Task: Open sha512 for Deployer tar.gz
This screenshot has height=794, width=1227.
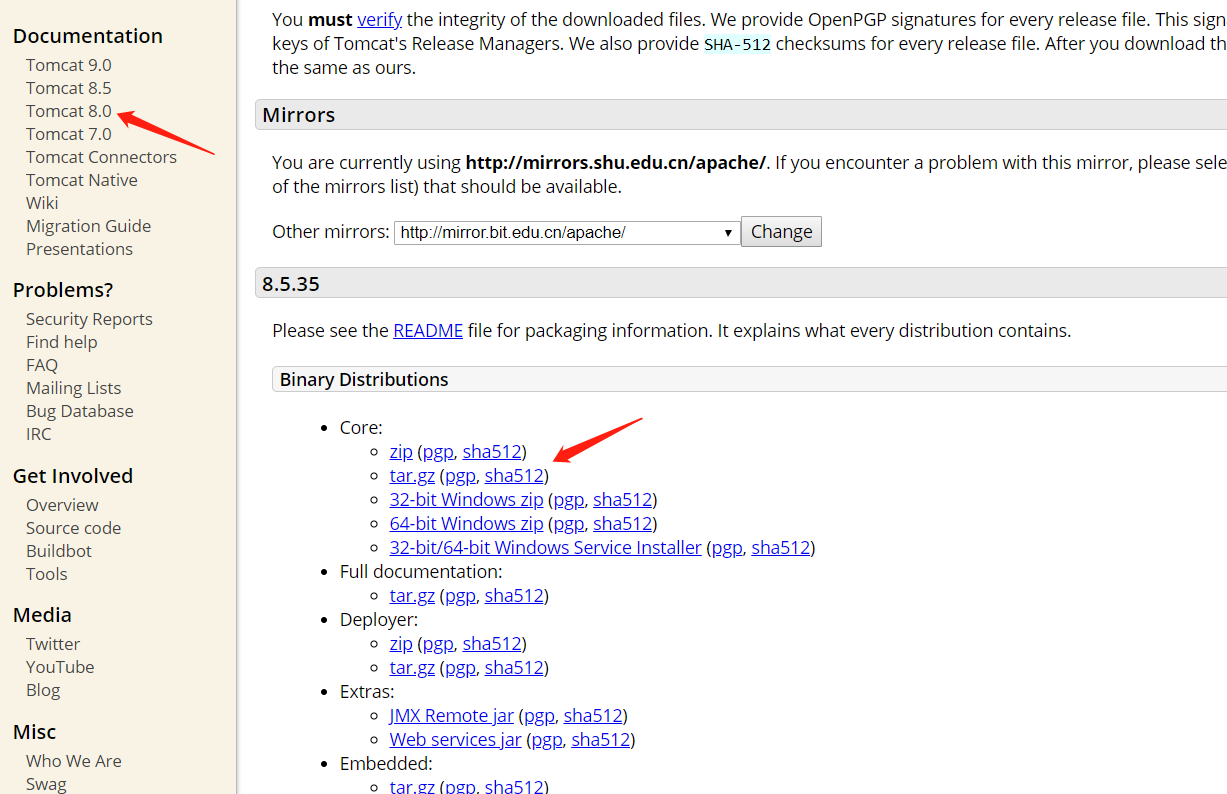Action: pos(514,668)
